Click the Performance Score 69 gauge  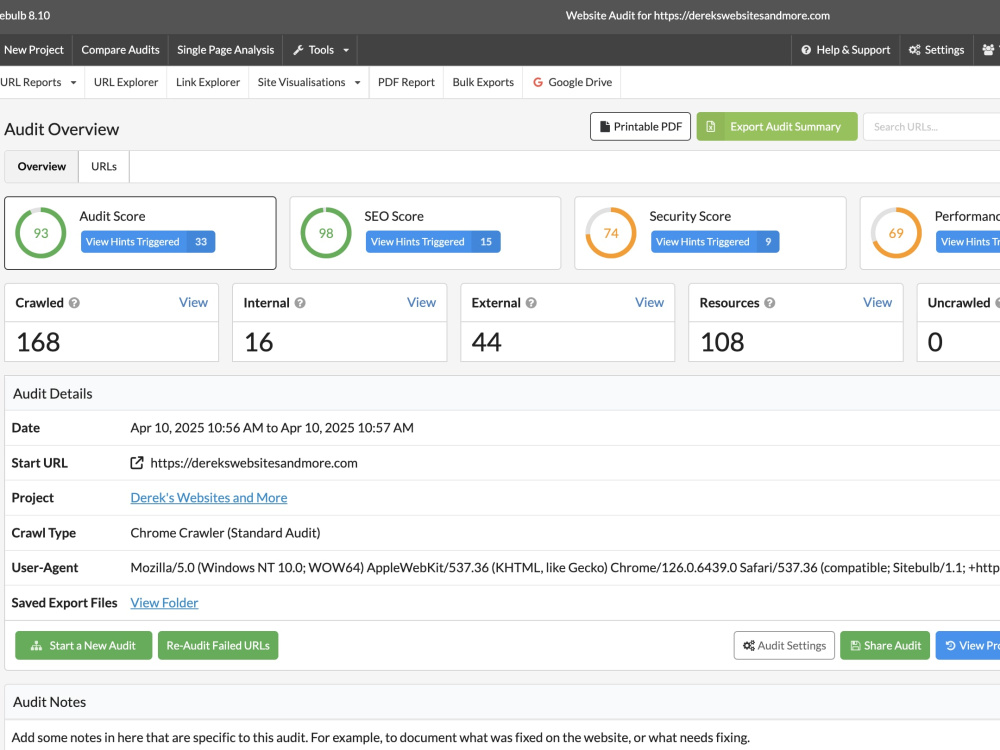(896, 233)
